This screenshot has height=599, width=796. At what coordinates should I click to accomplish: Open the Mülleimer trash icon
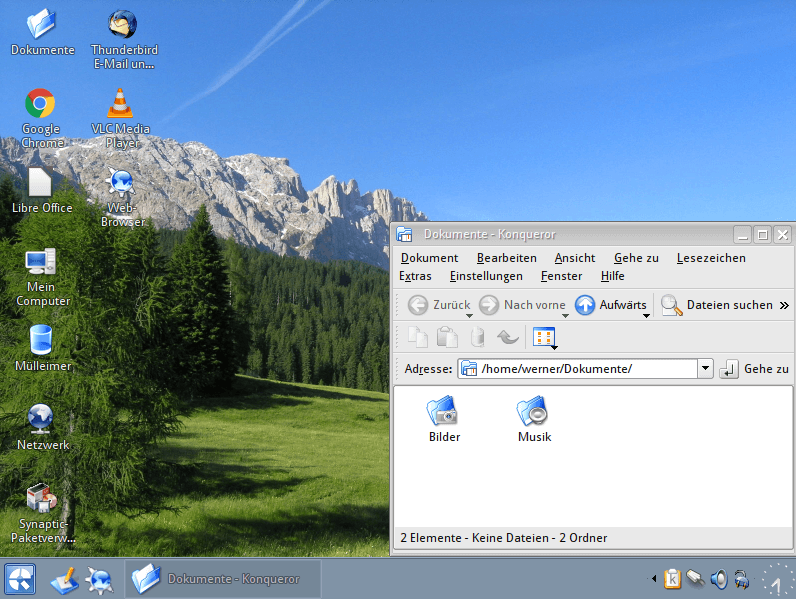[x=41, y=340]
